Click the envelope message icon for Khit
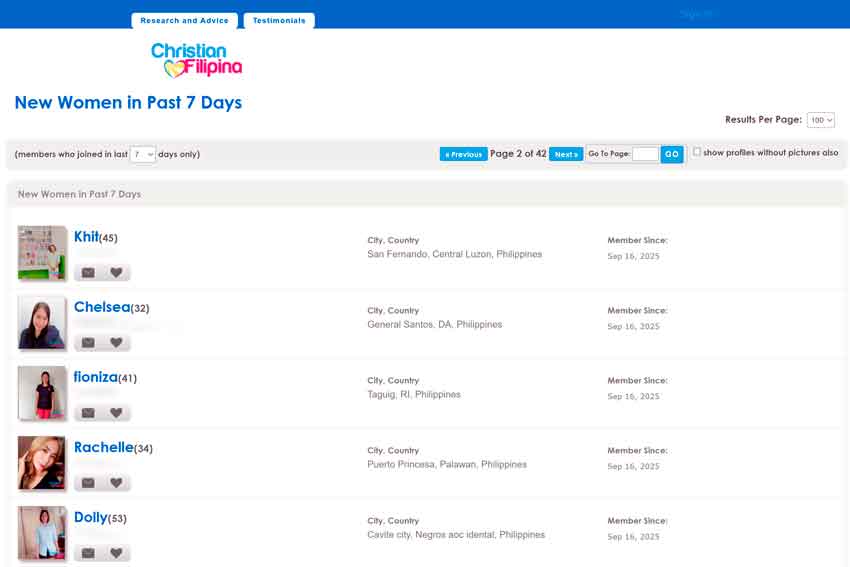 click(88, 273)
